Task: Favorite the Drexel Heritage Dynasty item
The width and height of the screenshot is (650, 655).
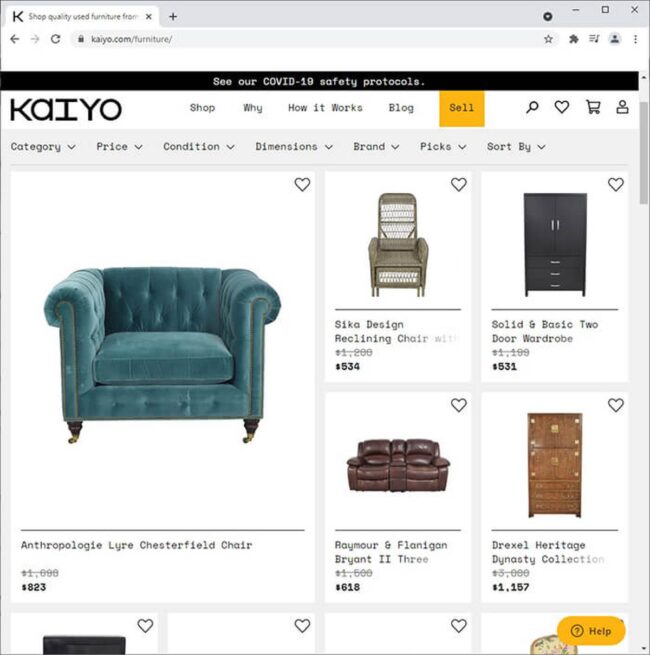Action: coord(616,405)
